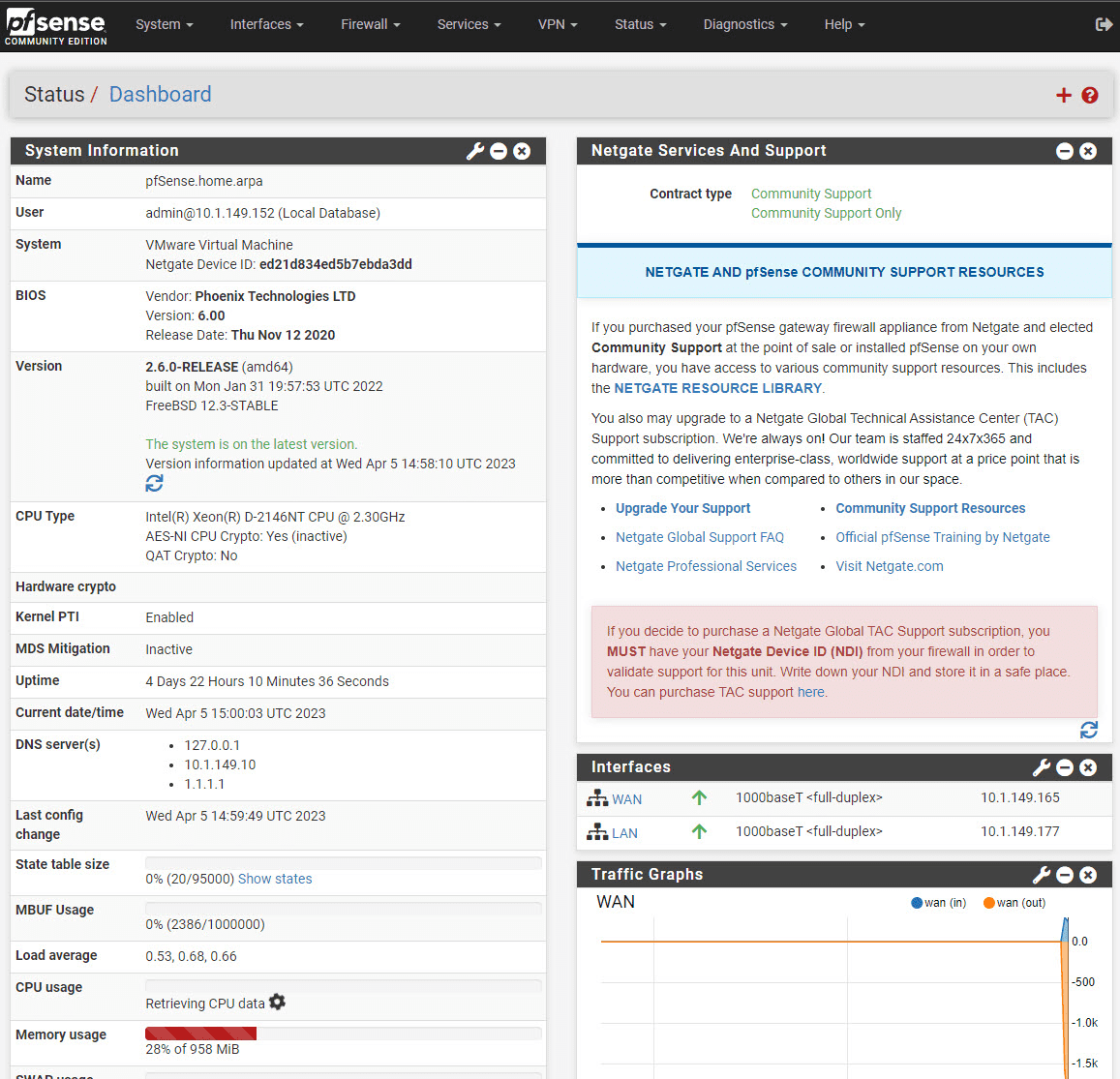Expand the Services dropdown in navbar
1120x1079 pixels.
pyautogui.click(x=469, y=24)
